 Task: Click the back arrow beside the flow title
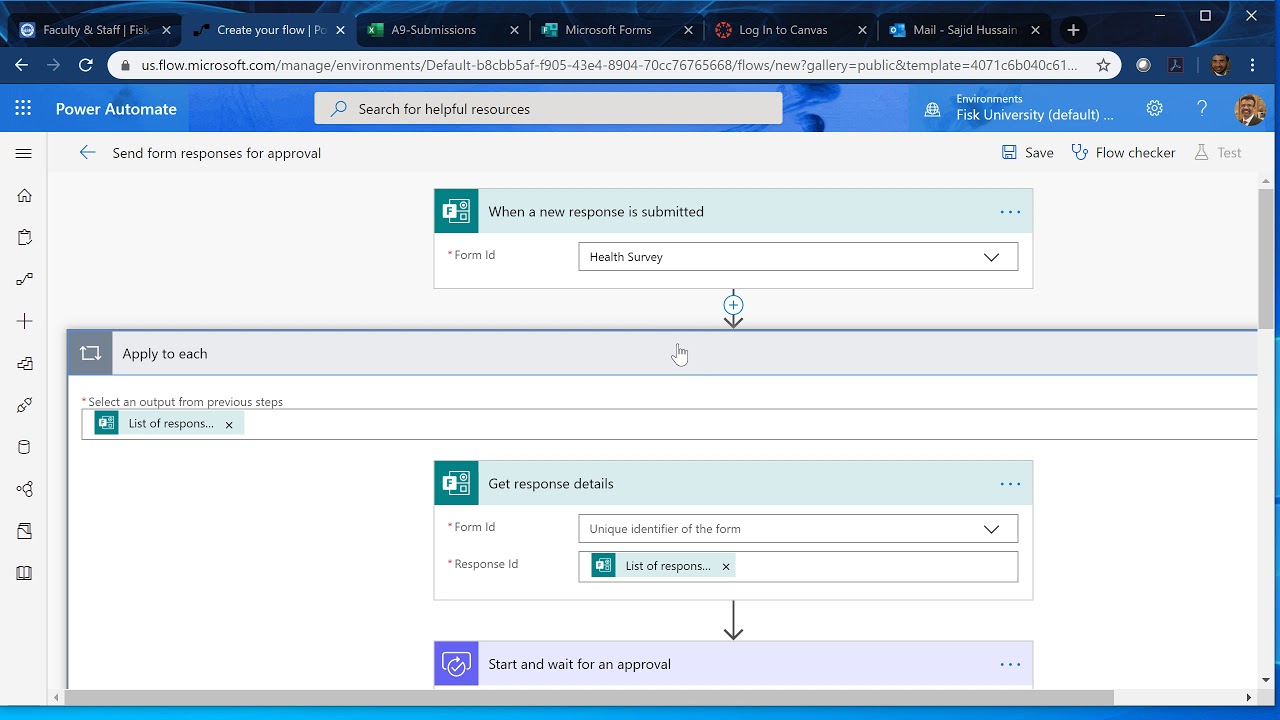[88, 153]
